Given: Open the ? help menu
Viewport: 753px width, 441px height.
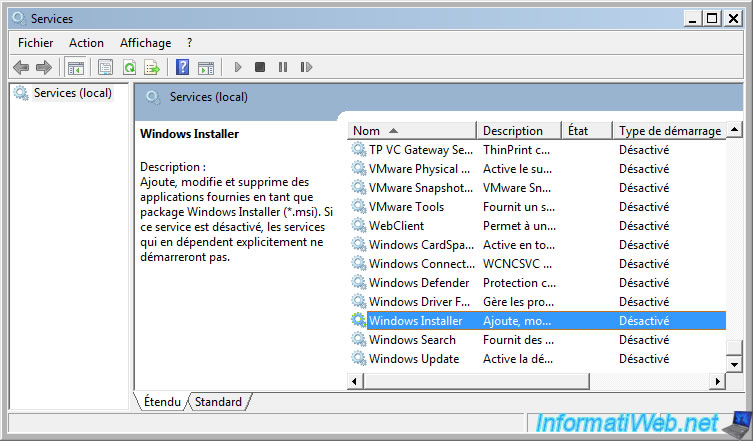Looking at the screenshot, I should 190,43.
